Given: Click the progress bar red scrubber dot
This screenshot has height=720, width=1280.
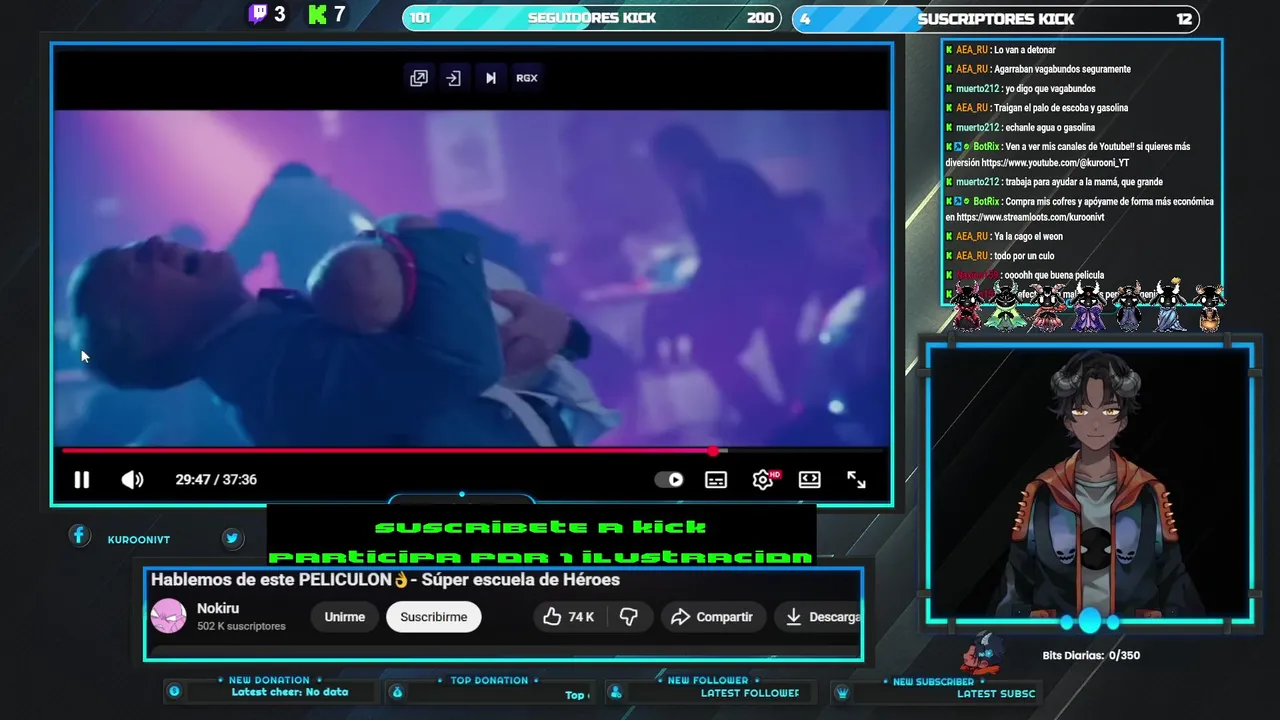Looking at the screenshot, I should (713, 451).
